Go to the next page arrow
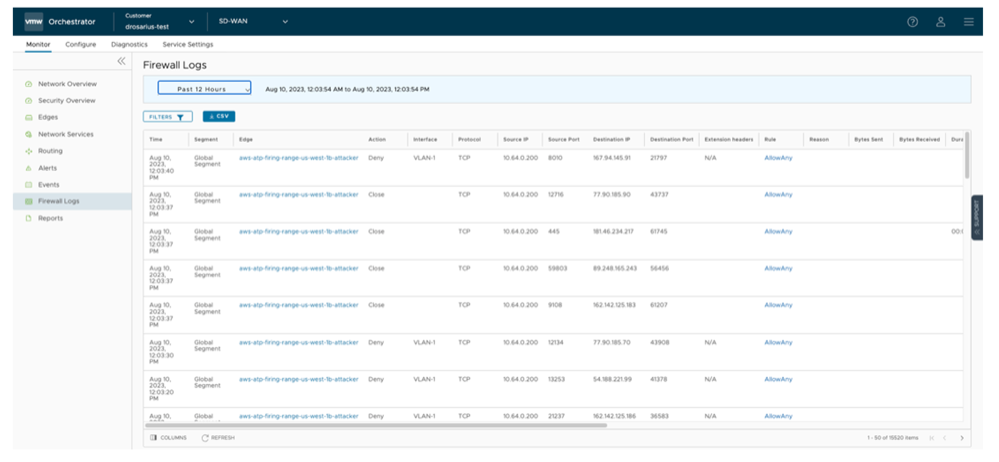The image size is (999, 462). 962,438
